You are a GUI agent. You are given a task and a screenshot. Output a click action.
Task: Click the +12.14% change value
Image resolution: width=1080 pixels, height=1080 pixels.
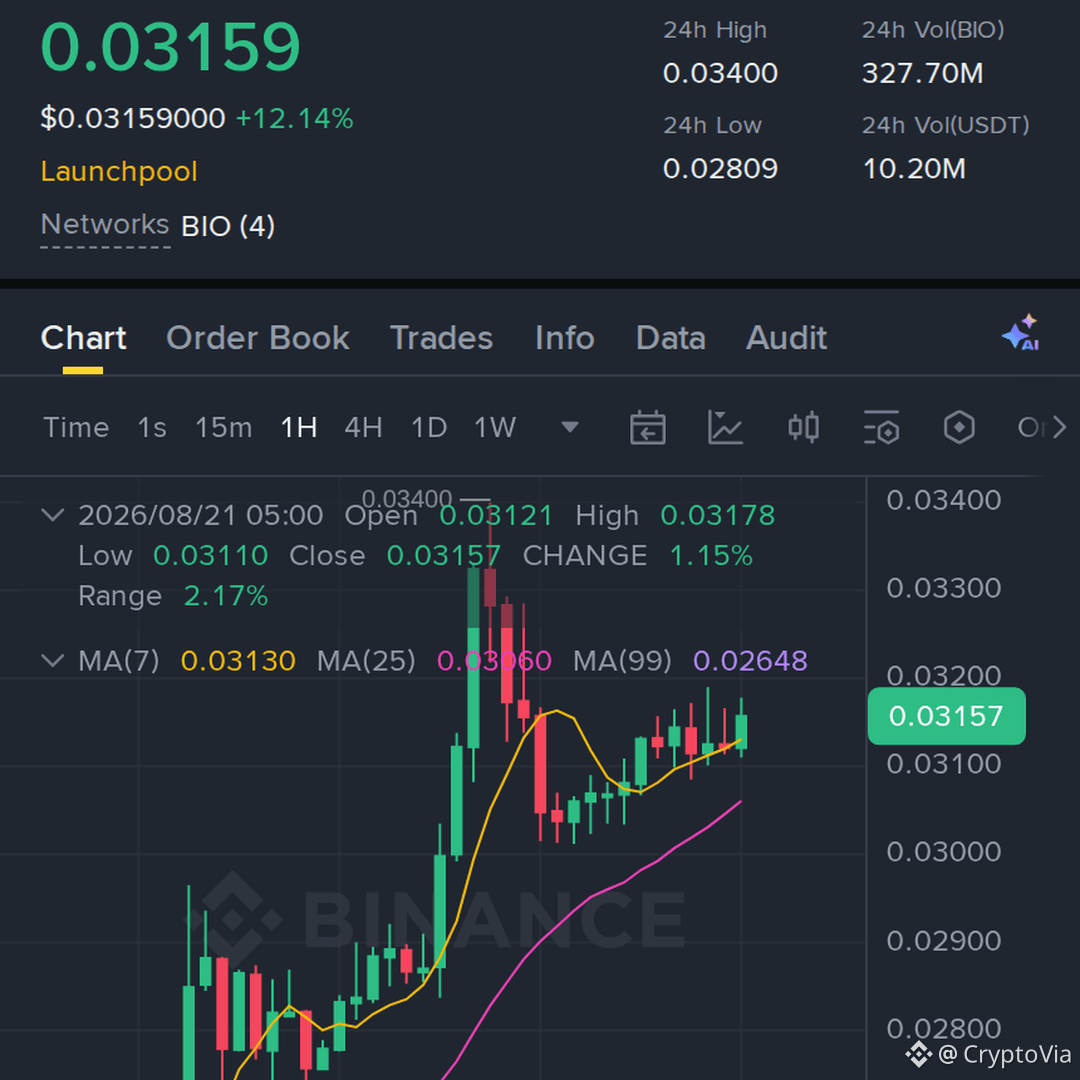coord(295,118)
